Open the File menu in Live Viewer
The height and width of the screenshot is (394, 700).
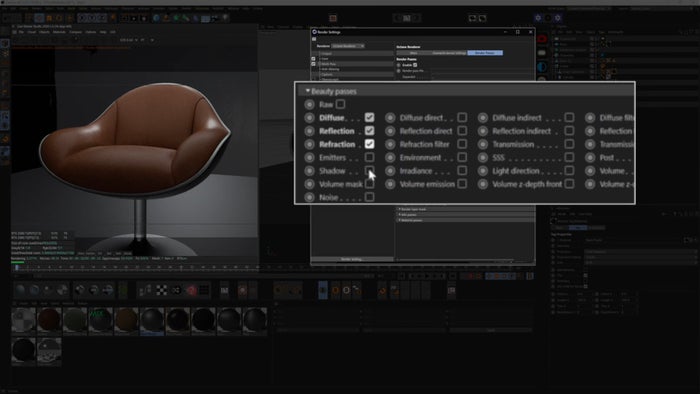[x=21, y=32]
